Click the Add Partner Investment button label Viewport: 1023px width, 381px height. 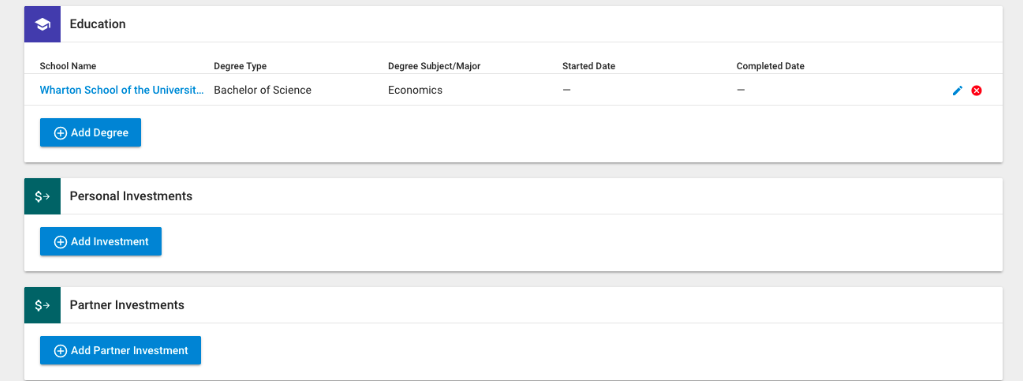pyautogui.click(x=129, y=351)
